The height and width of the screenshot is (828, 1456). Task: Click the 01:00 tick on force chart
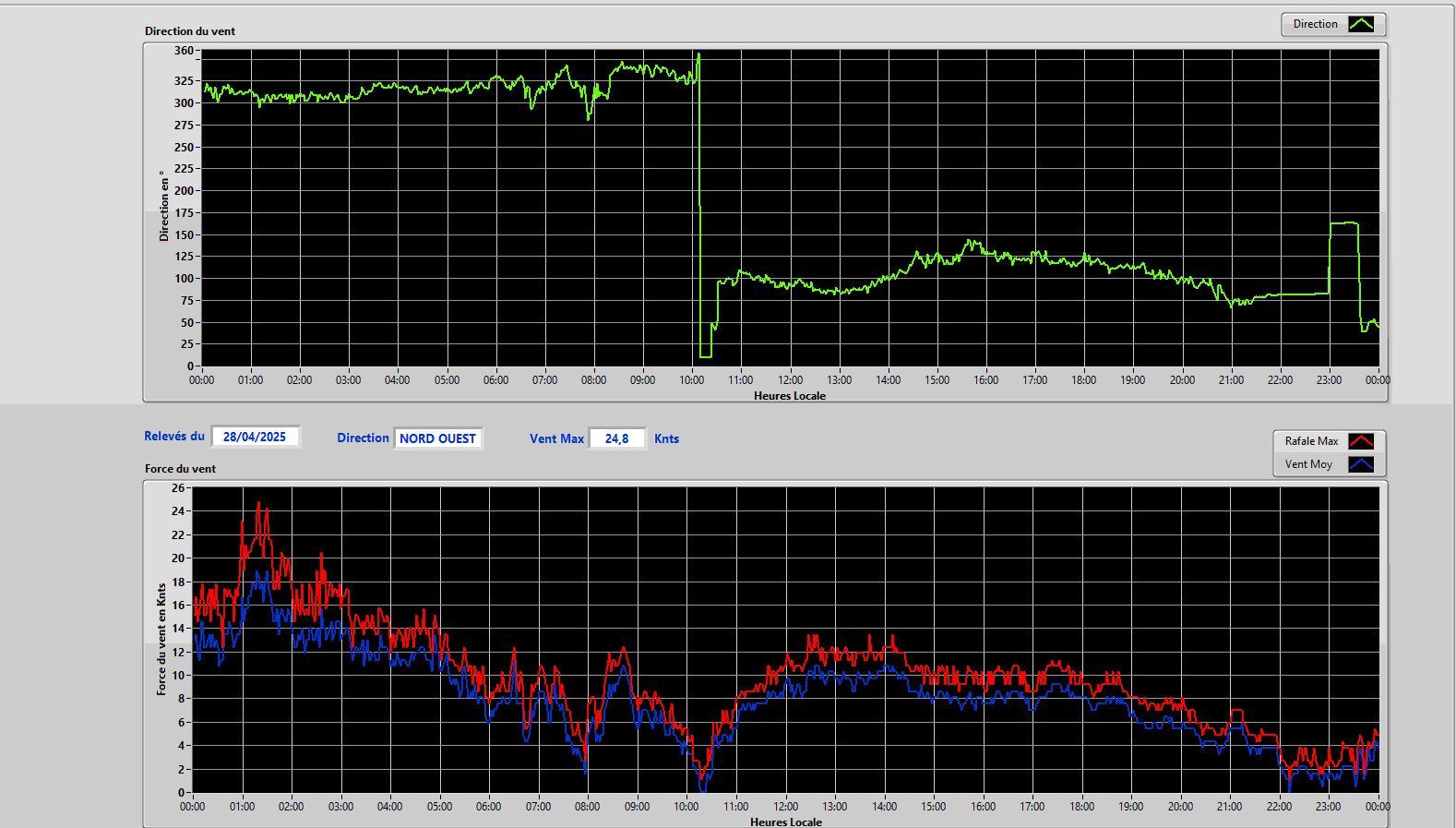[x=242, y=807]
